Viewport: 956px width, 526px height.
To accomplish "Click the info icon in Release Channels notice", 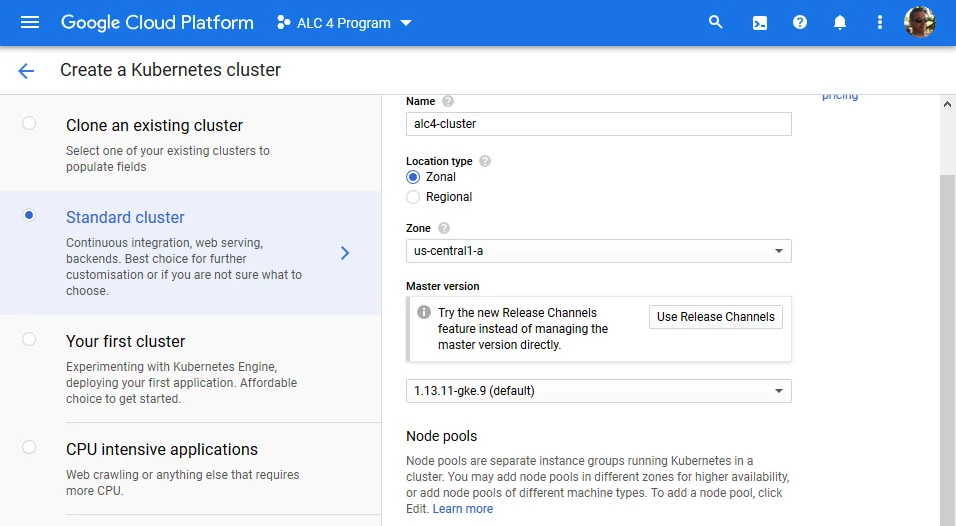I will [x=424, y=312].
